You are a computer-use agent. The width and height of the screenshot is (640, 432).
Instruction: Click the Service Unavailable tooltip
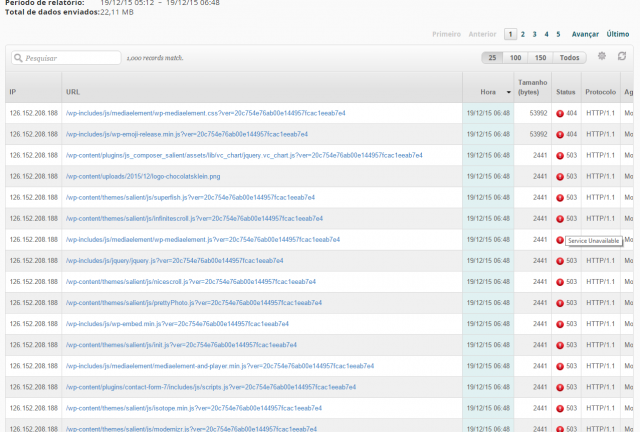coord(593,241)
